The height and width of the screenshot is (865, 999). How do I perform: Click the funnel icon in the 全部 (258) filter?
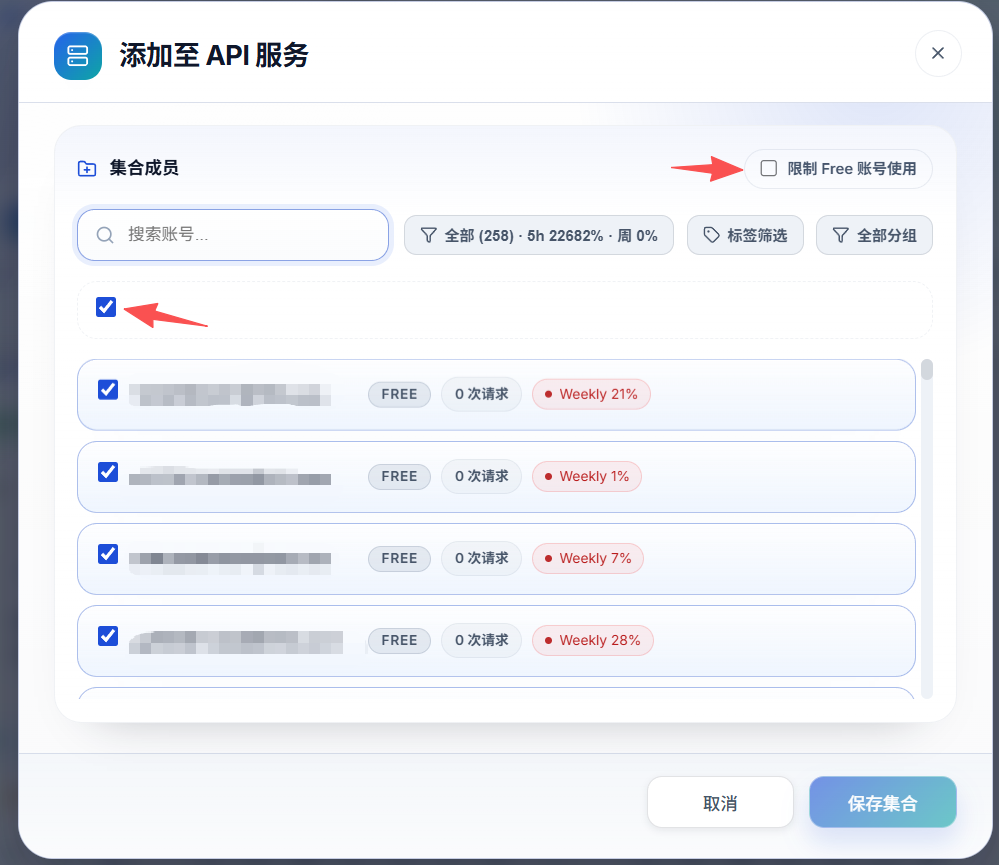point(429,236)
